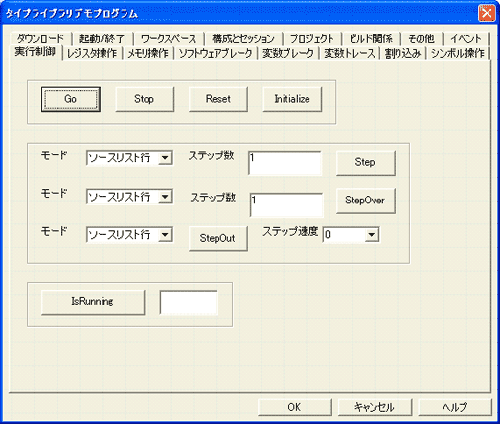Open the ダウンロード tab
500x424 pixels.
(40, 39)
